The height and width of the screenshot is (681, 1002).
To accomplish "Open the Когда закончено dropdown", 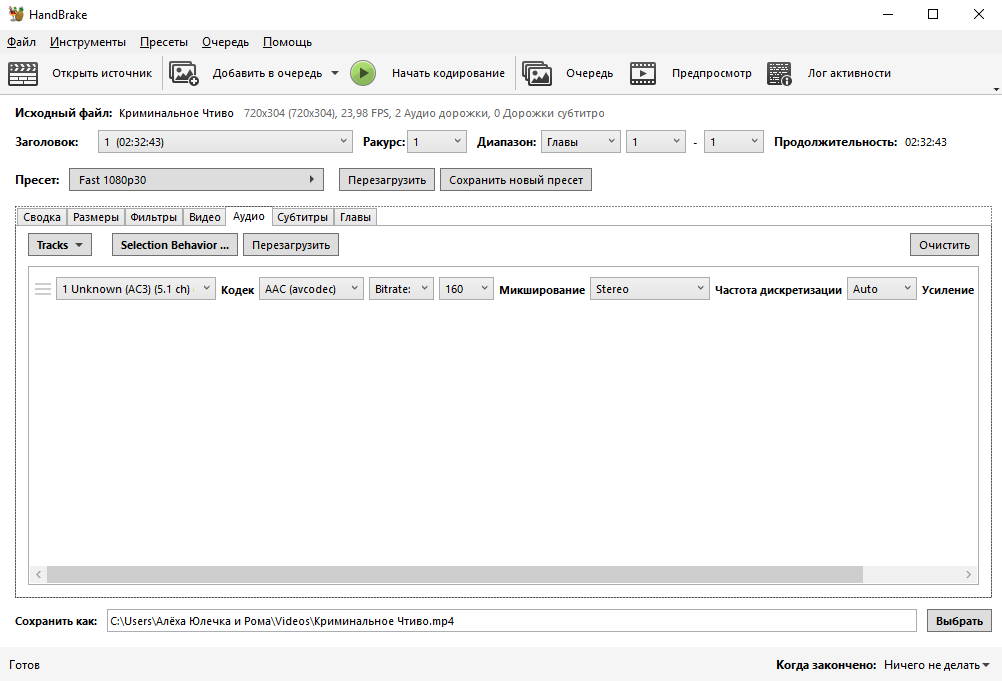I will (x=937, y=665).
